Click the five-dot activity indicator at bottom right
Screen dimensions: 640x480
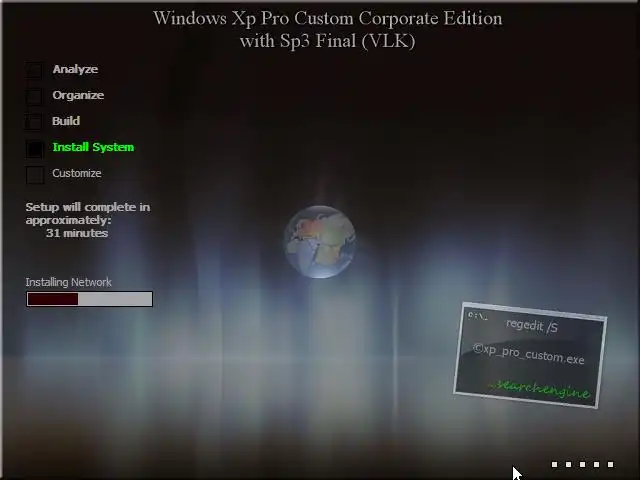582,464
